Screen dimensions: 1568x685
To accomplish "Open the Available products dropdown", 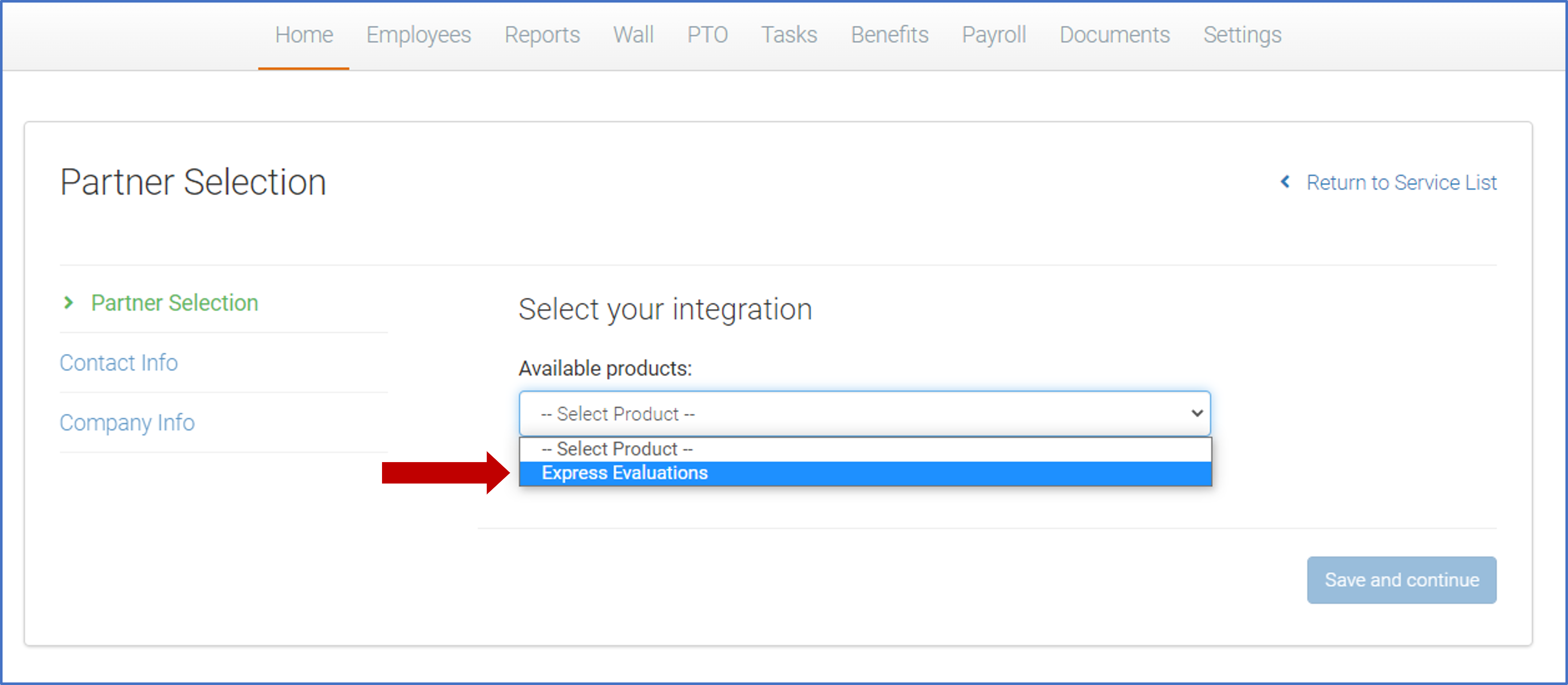I will (864, 413).
